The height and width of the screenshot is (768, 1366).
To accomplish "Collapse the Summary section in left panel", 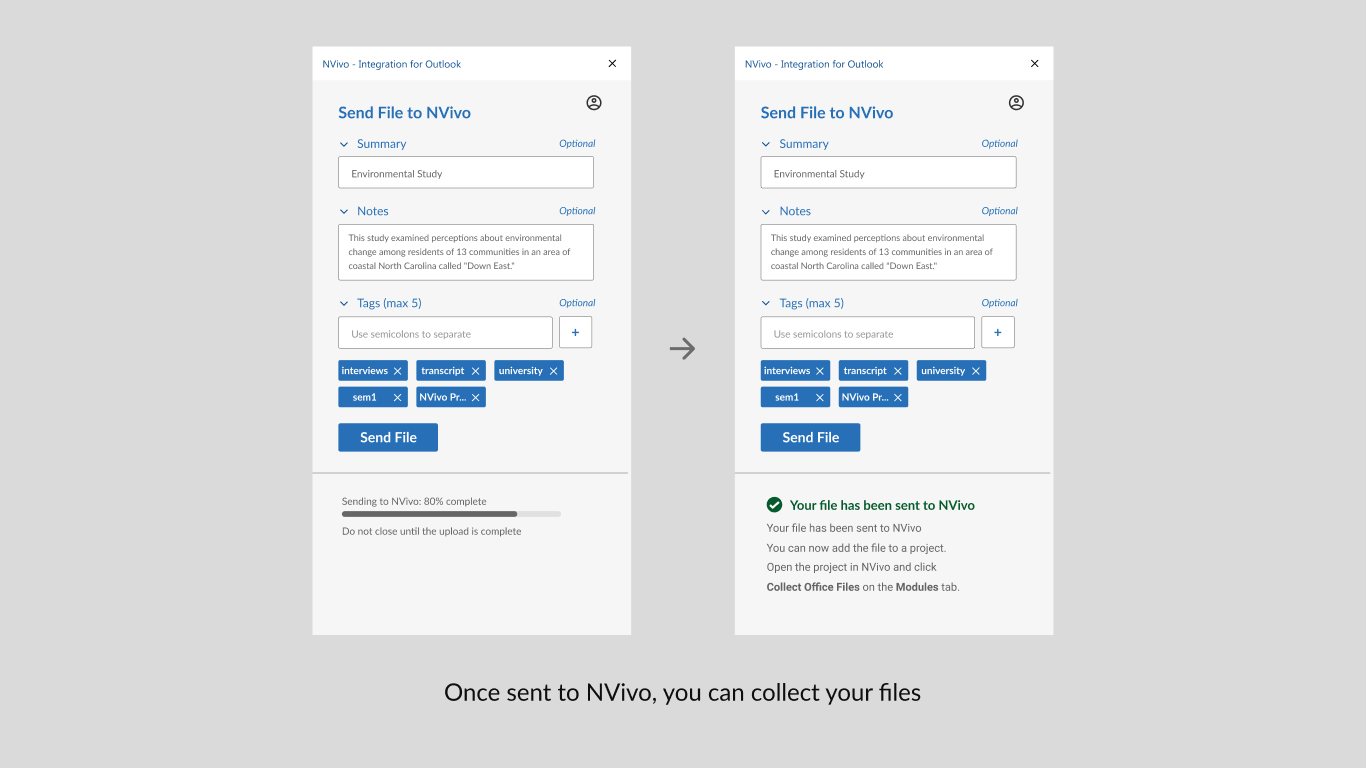I will 344,144.
